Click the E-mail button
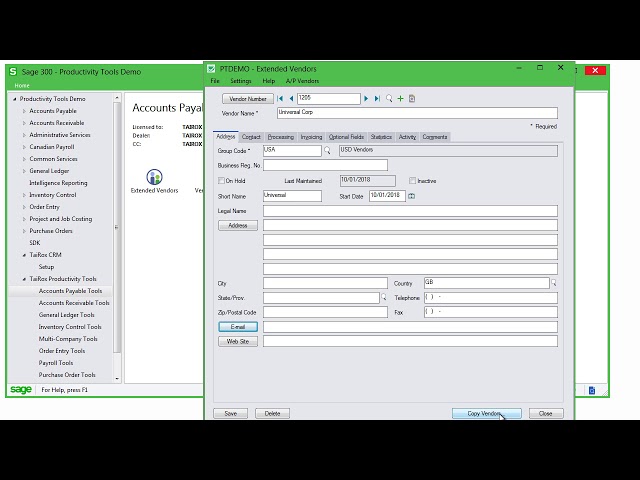 tap(238, 327)
